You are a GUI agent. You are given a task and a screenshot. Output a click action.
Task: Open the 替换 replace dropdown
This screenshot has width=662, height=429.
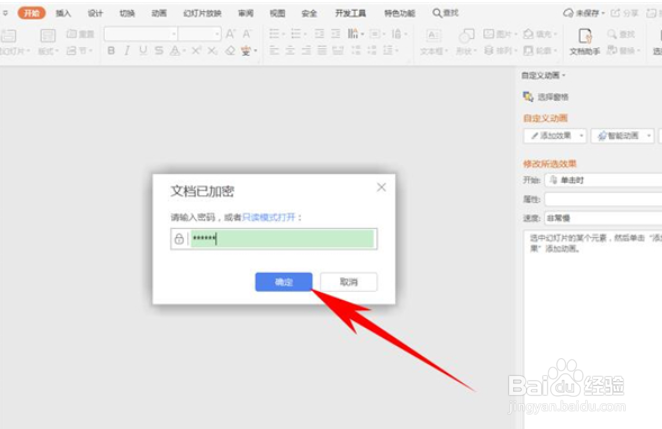623,51
